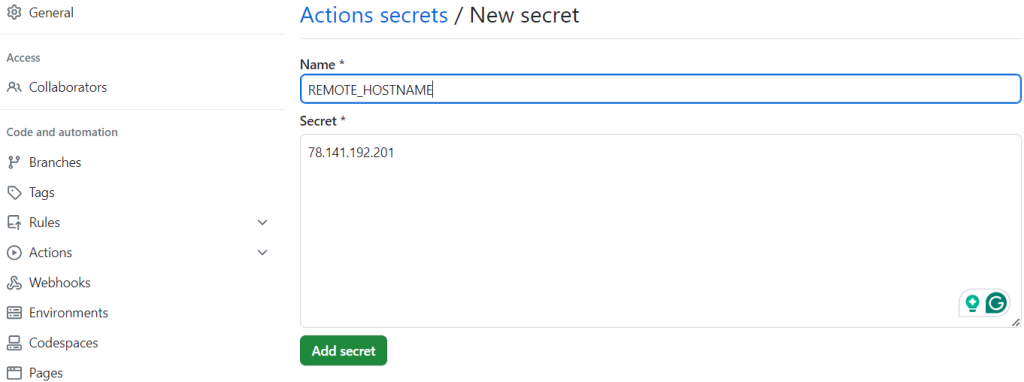Click the Codespaces icon in sidebar

coord(14,343)
